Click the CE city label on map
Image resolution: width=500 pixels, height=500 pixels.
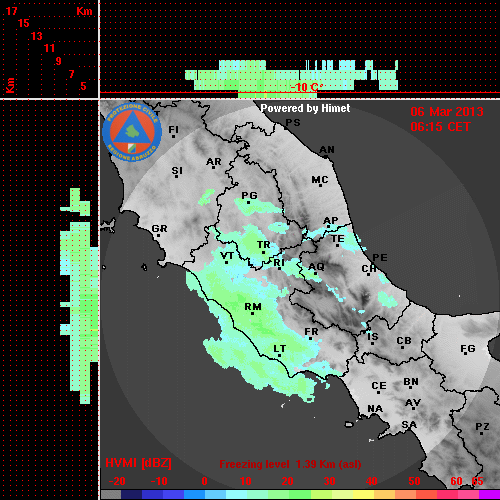(x=379, y=386)
